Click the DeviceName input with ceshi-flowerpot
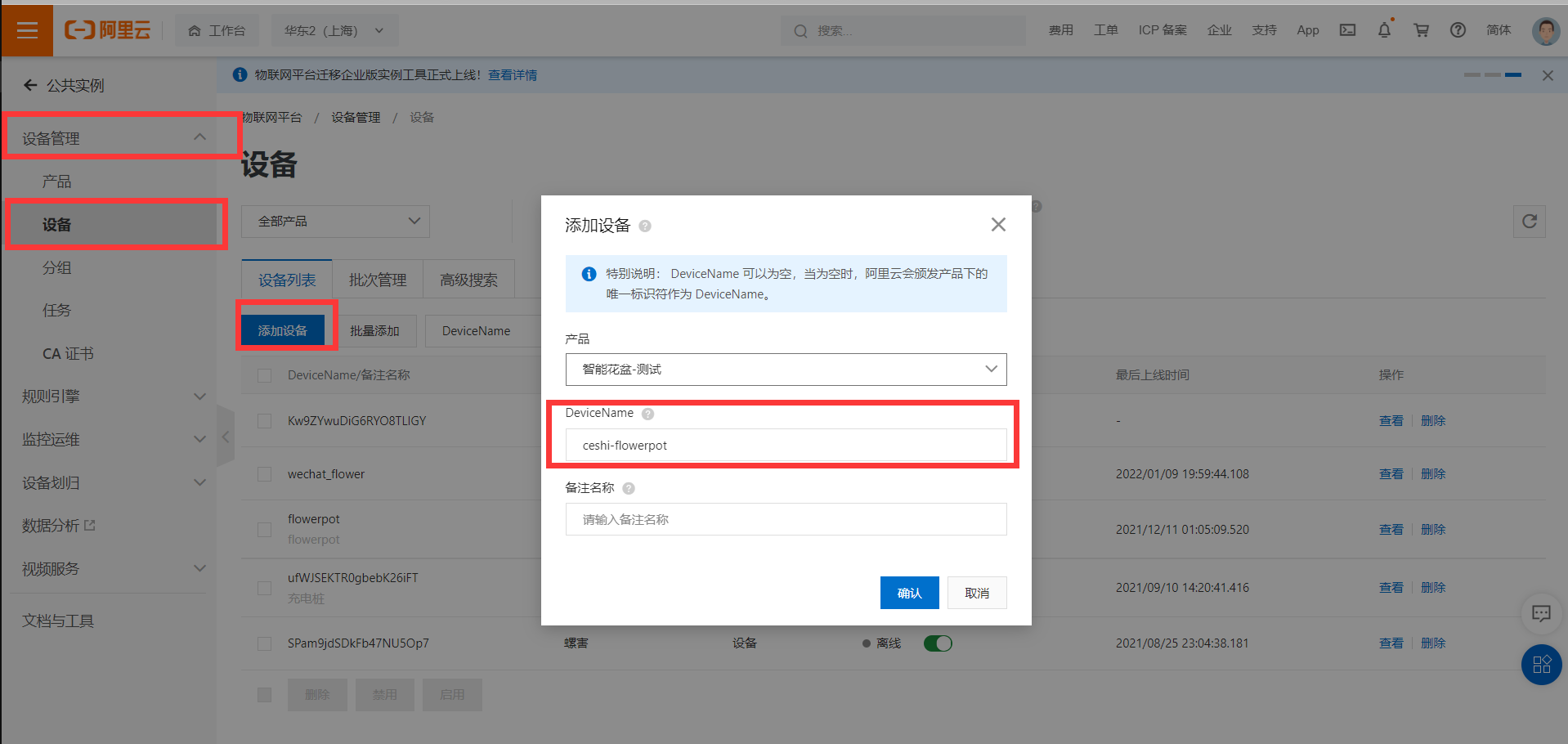The height and width of the screenshot is (744, 1568). (786, 446)
